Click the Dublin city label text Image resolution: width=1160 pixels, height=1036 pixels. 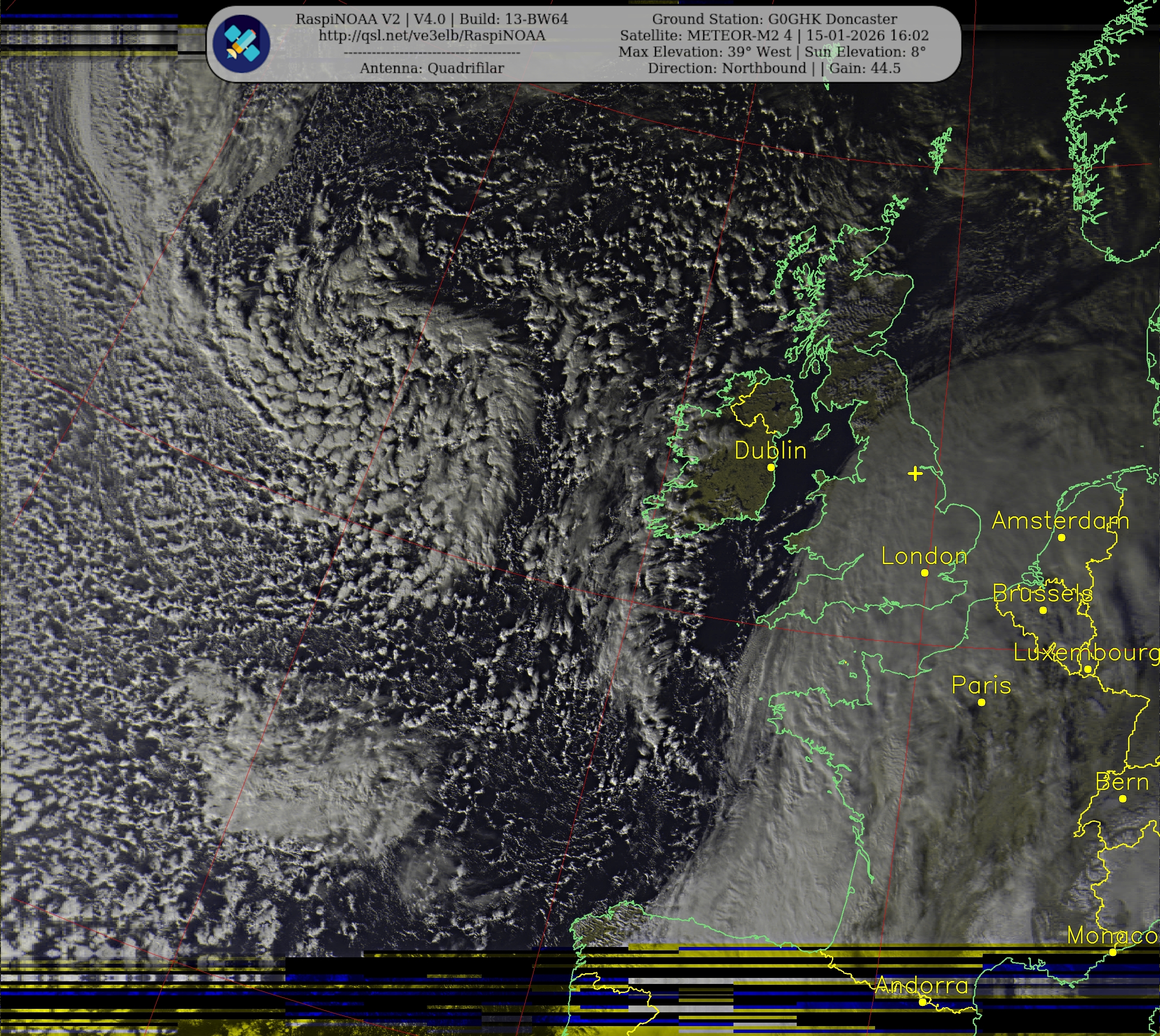pyautogui.click(x=770, y=451)
